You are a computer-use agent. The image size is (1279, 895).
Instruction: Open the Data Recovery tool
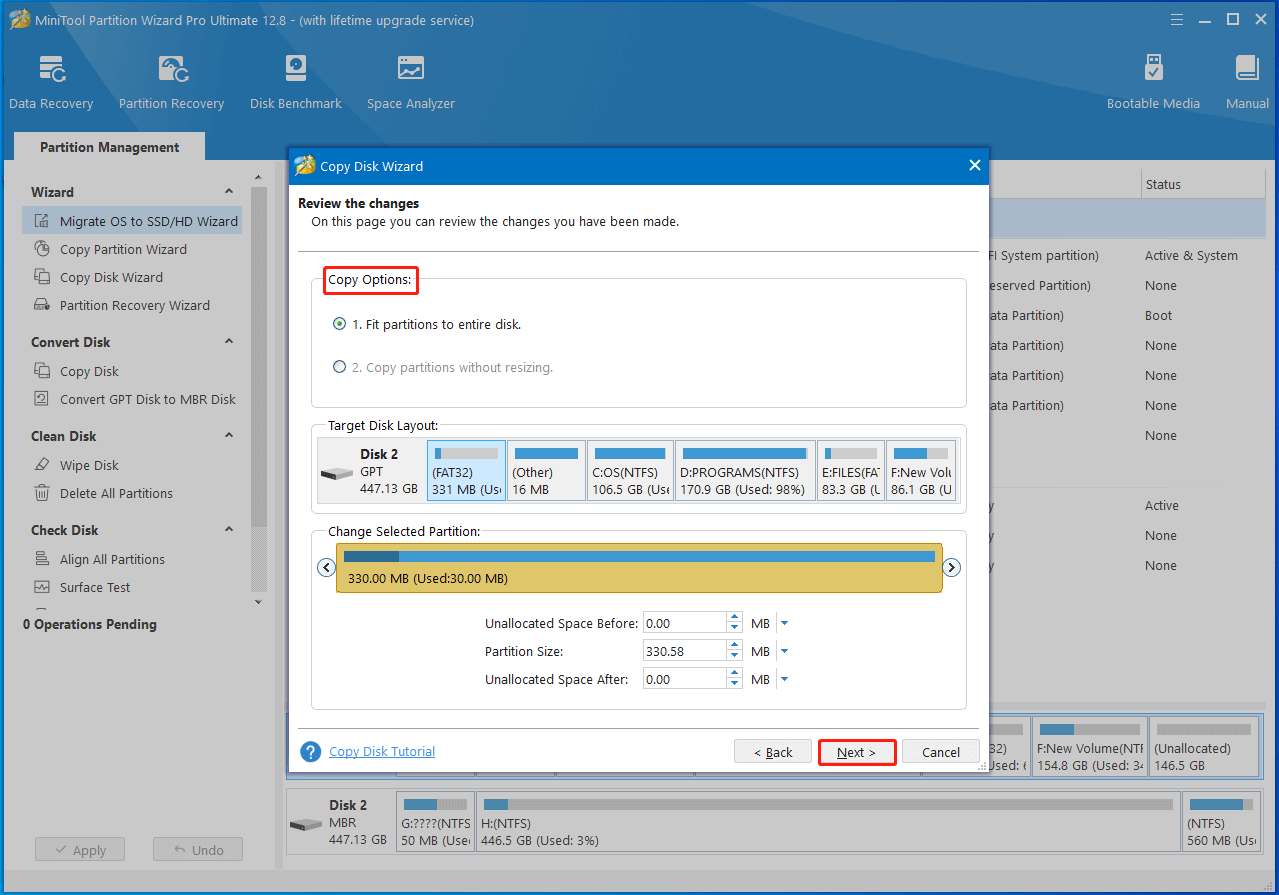51,83
